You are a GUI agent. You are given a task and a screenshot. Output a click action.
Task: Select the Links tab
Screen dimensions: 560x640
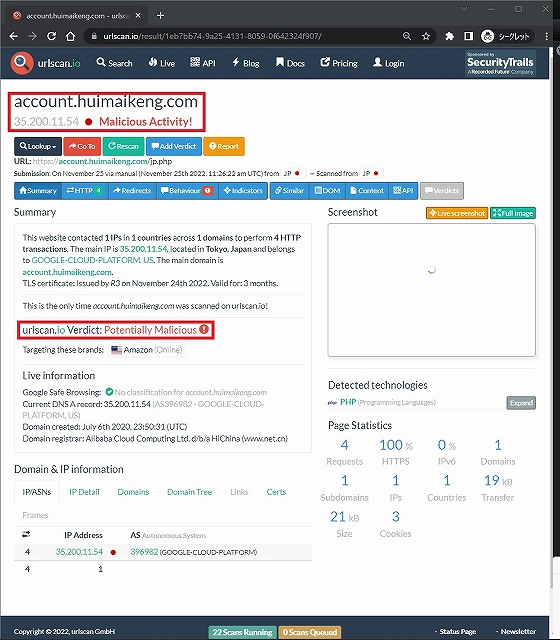[239, 492]
